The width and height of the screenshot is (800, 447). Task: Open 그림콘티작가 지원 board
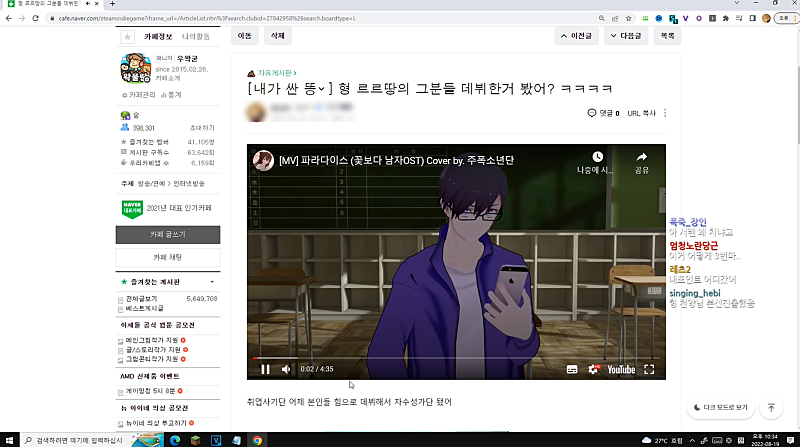(x=152, y=359)
